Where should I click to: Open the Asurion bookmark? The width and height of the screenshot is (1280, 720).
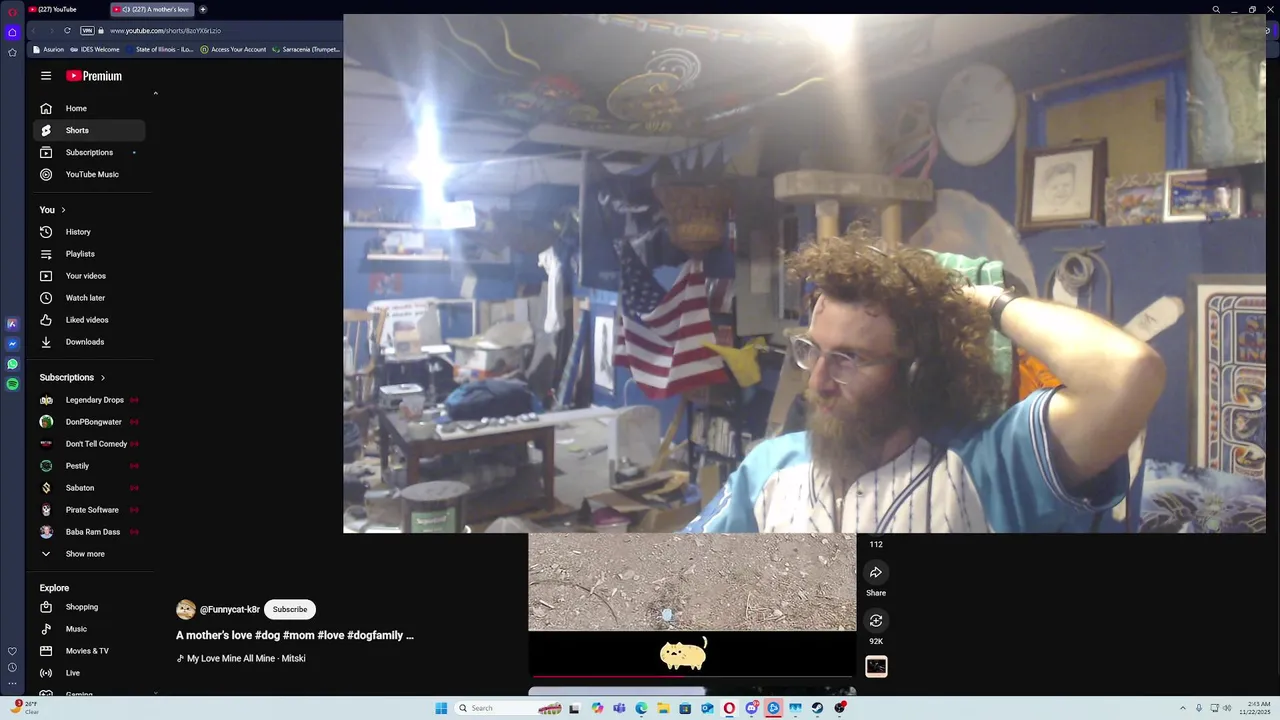click(49, 49)
